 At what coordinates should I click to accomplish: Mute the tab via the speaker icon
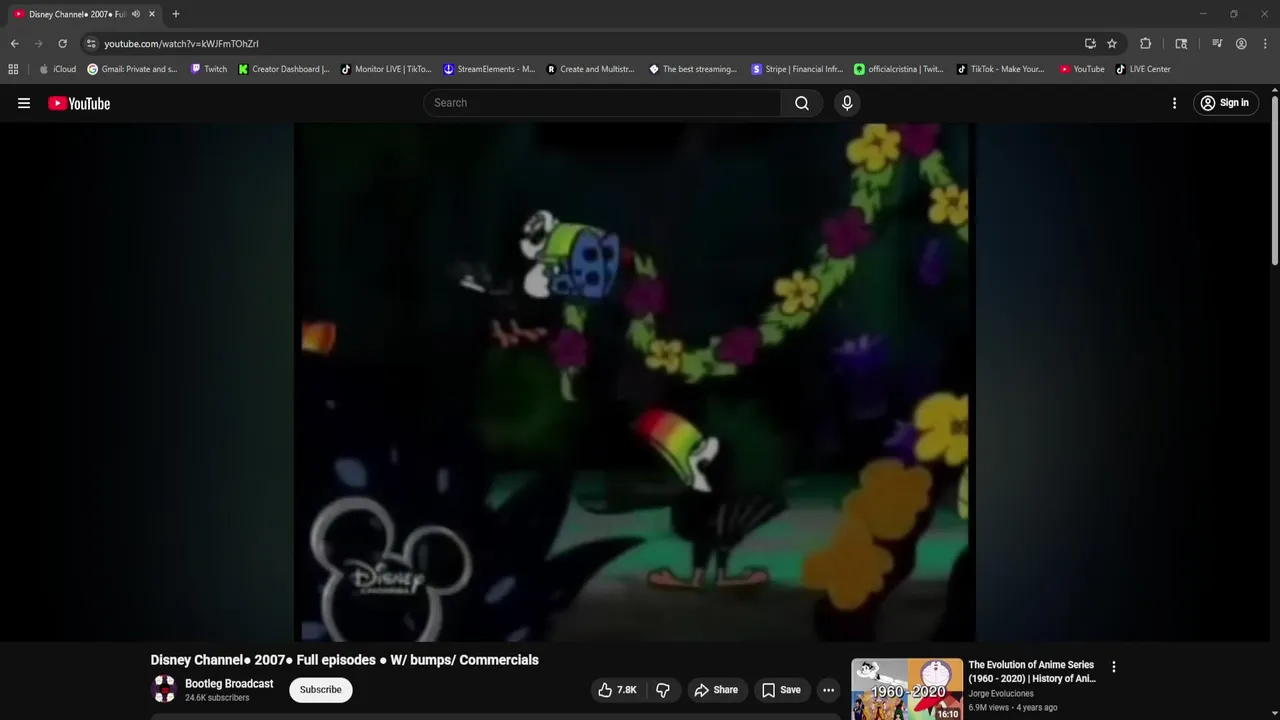[136, 14]
